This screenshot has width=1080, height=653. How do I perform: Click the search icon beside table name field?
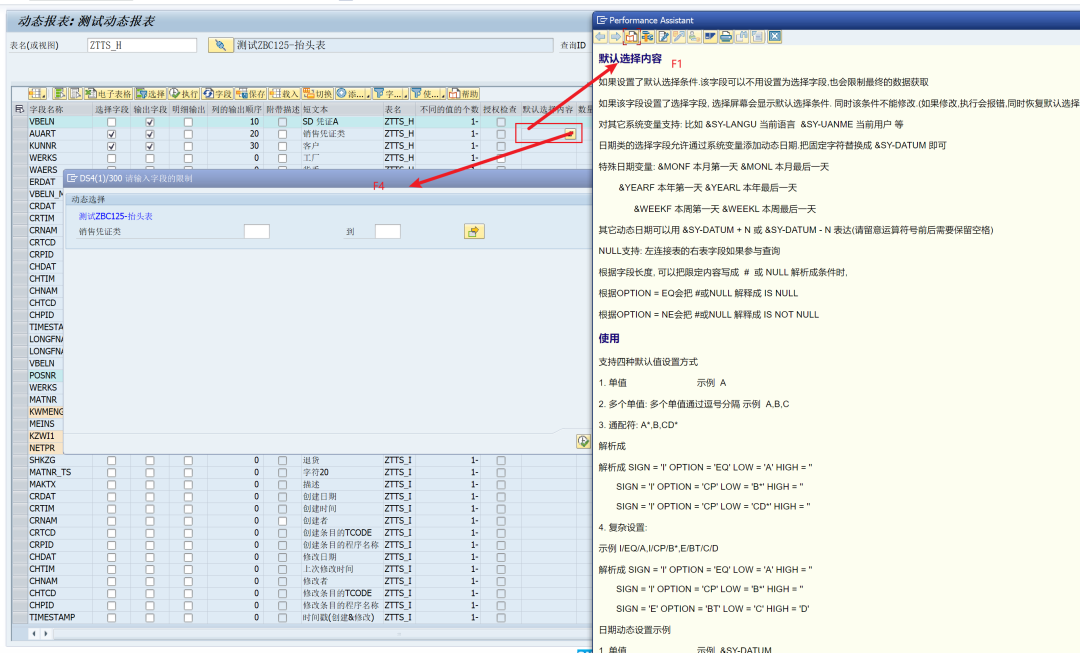[221, 45]
